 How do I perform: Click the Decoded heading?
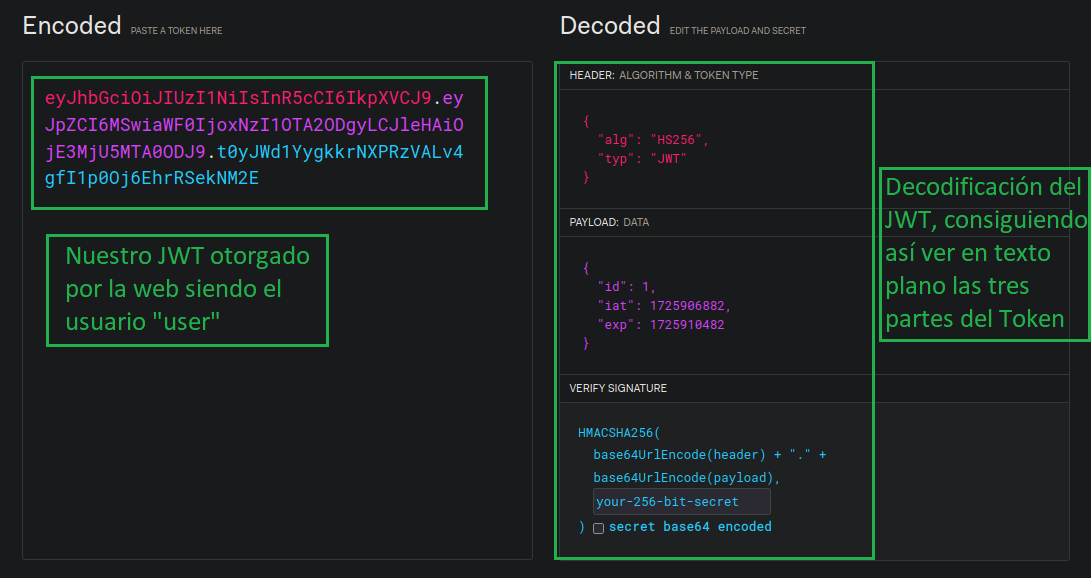(x=610, y=26)
